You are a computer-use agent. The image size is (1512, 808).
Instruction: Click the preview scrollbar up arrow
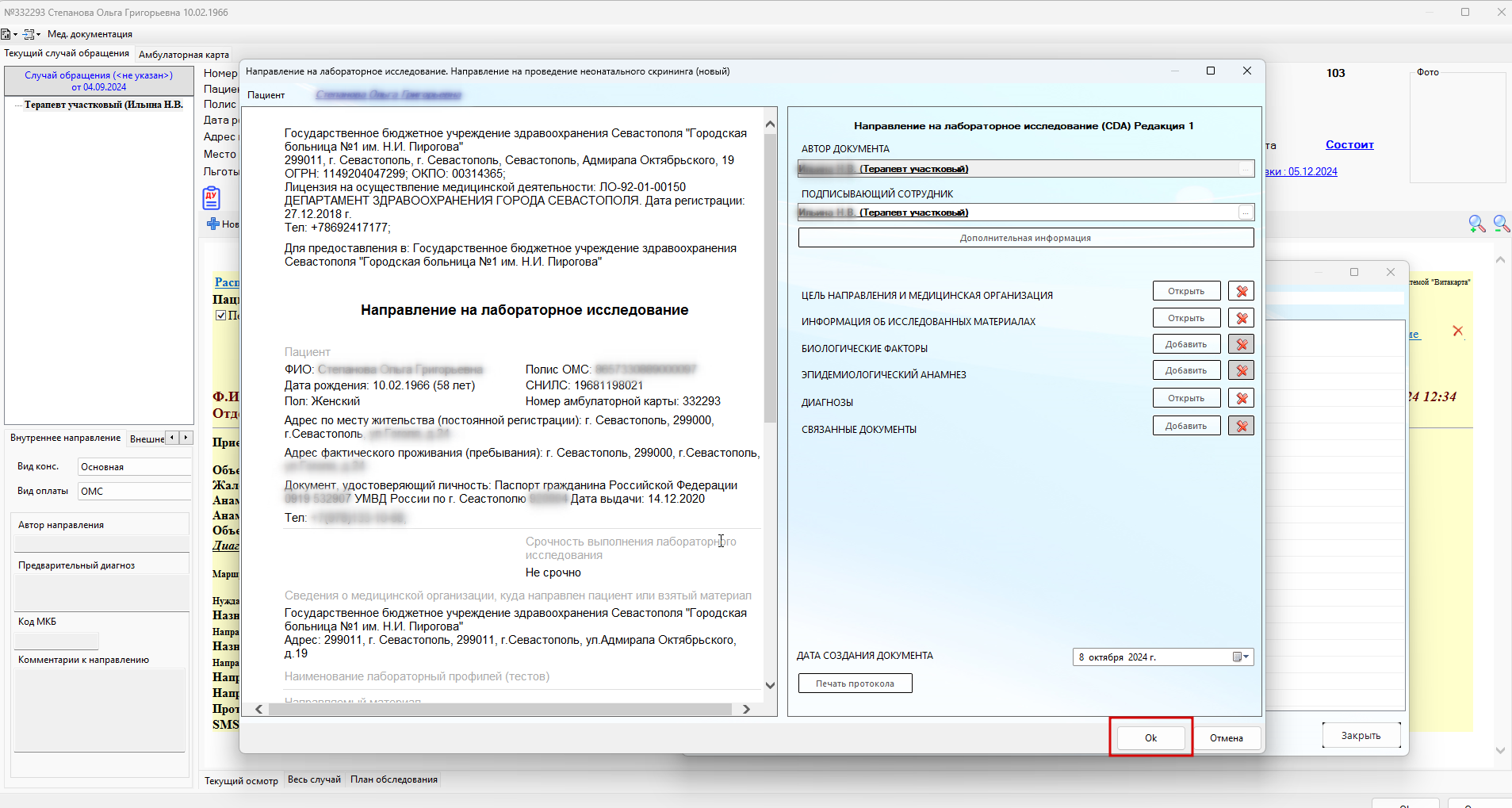click(770, 124)
